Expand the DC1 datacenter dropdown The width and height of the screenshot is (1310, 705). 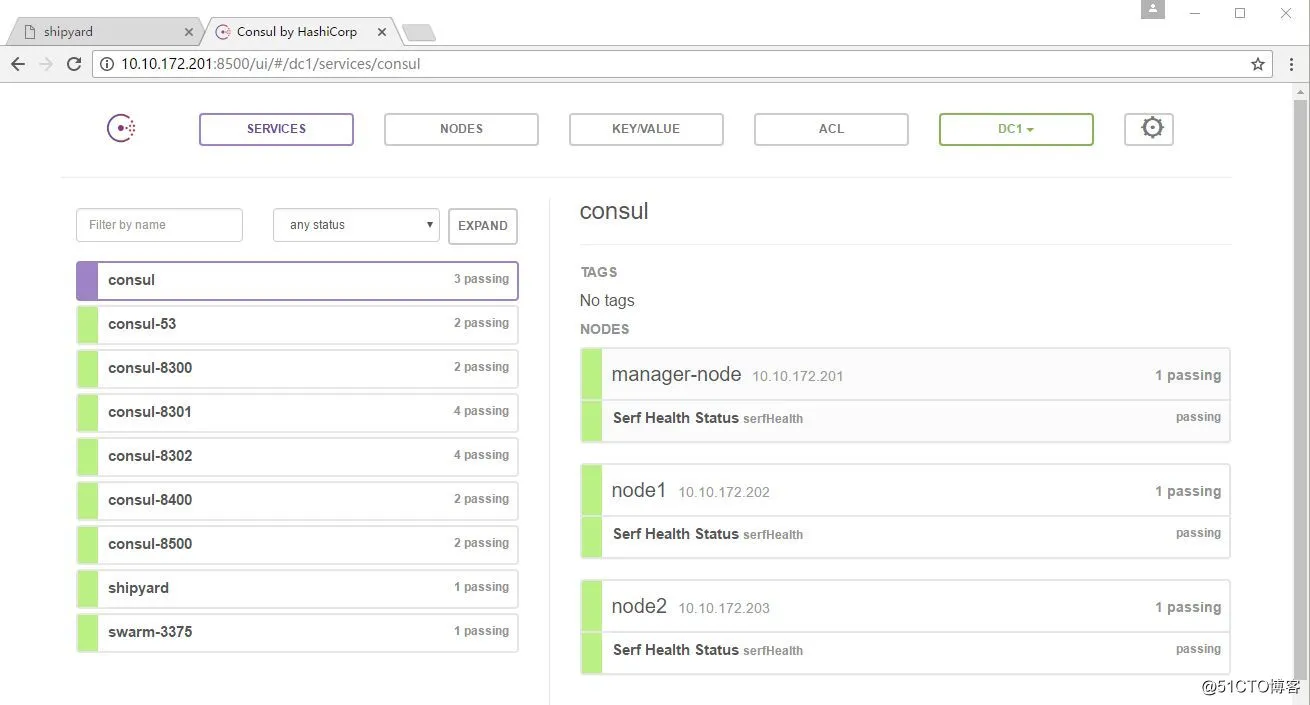tap(1016, 129)
